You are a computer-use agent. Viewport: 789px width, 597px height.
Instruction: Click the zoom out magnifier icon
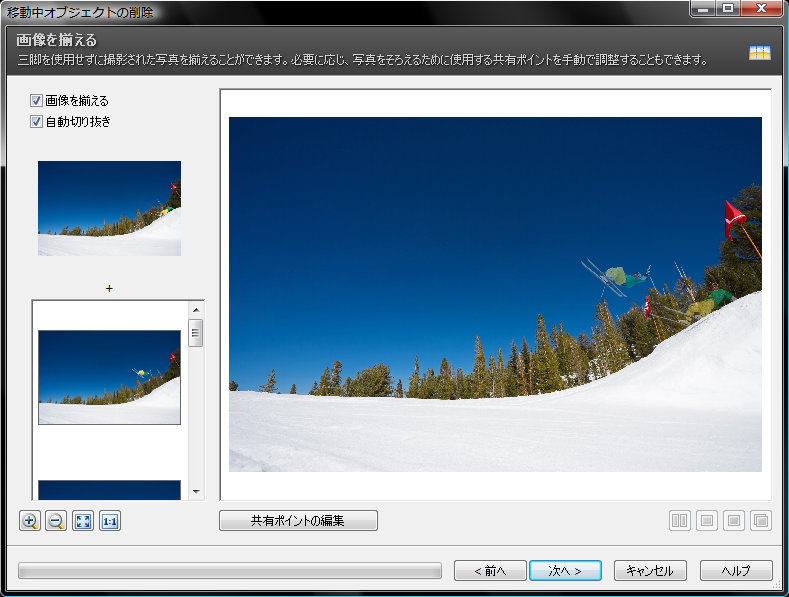[56, 521]
